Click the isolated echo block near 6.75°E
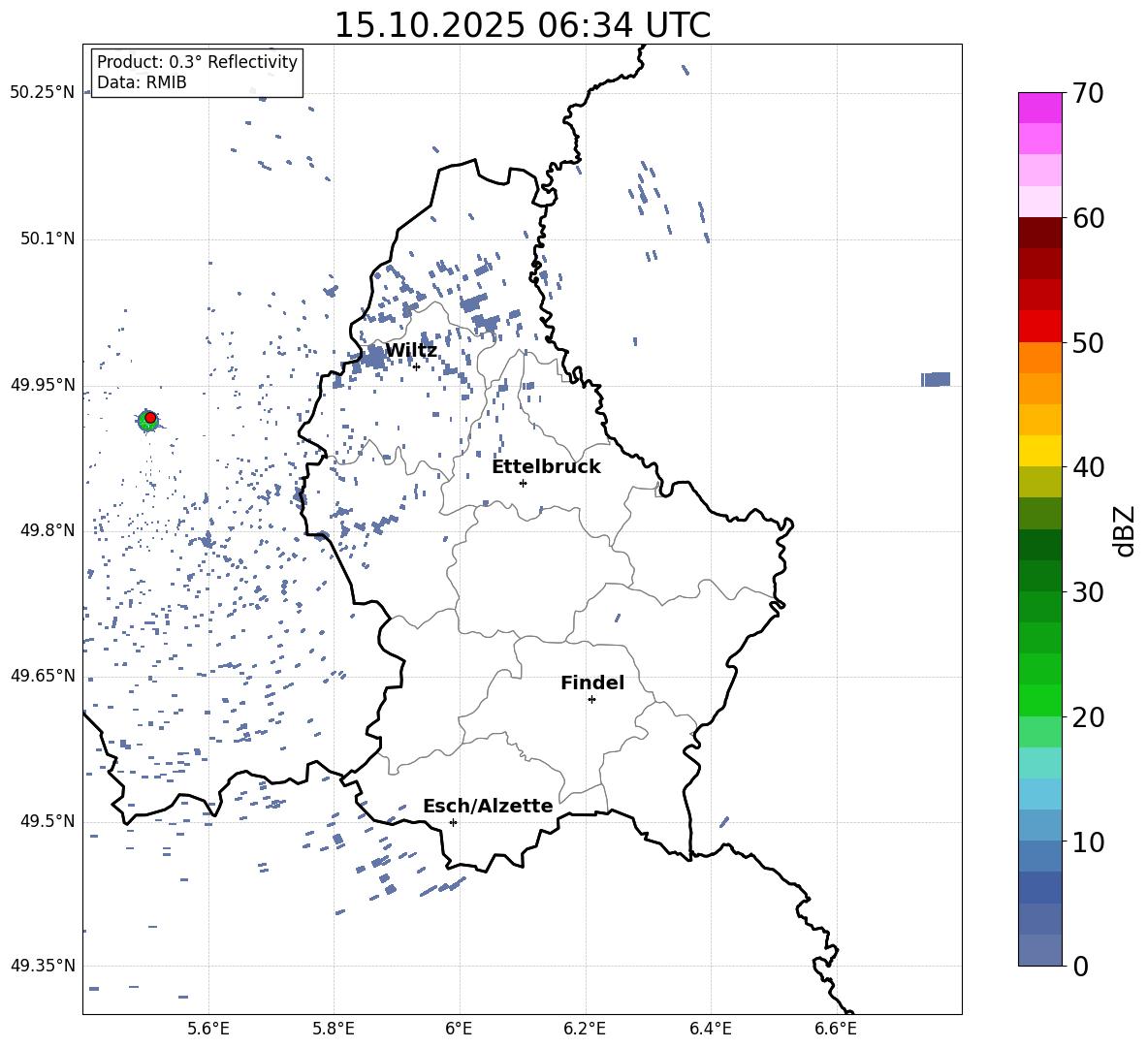 [936, 379]
